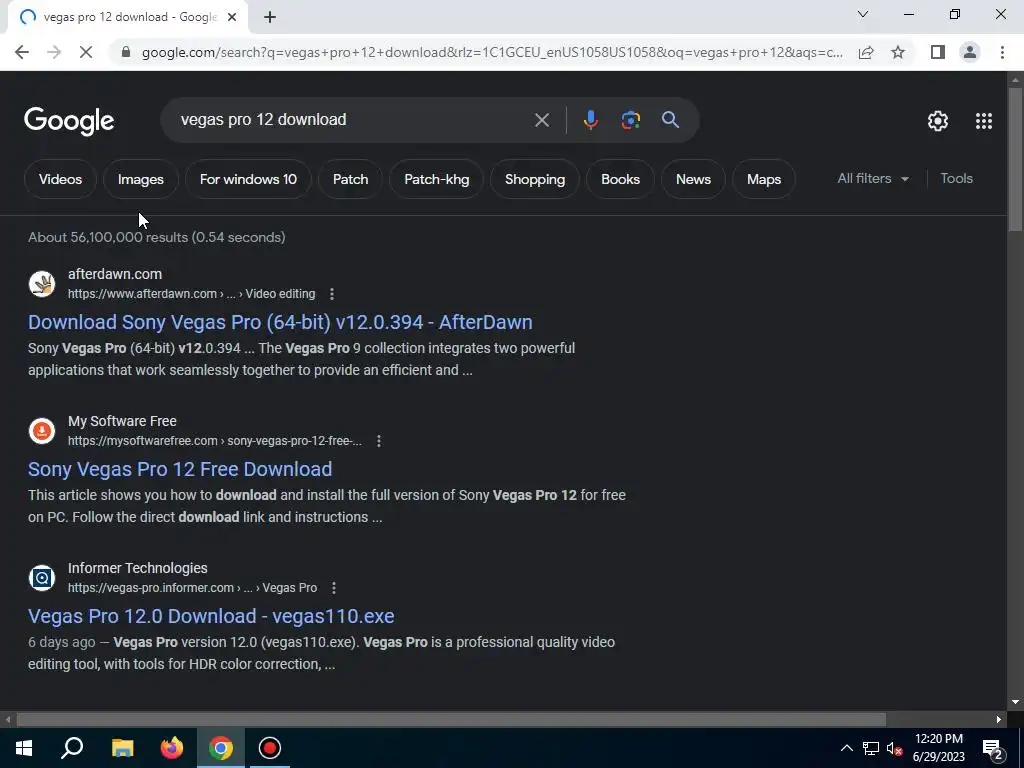This screenshot has height=768, width=1024.
Task: Show hidden system tray icons
Action: tap(846, 748)
